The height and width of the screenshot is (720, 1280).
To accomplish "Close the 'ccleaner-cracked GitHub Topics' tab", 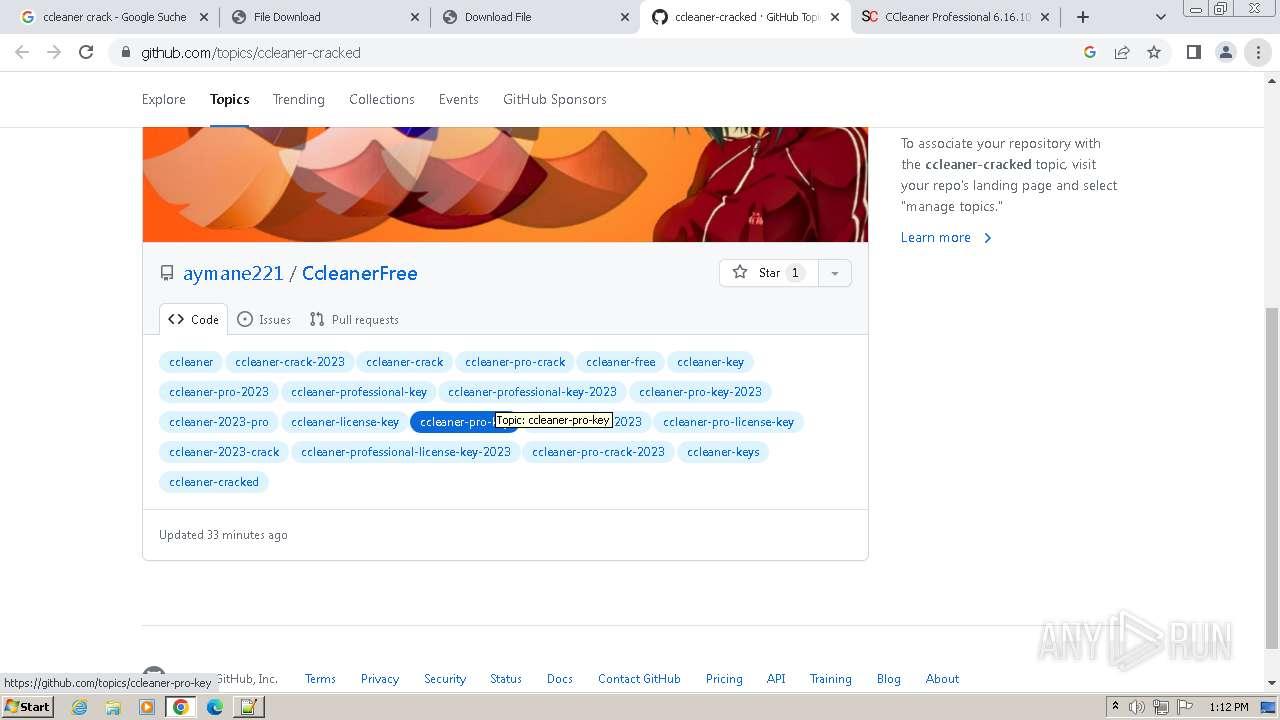I will coord(835,17).
